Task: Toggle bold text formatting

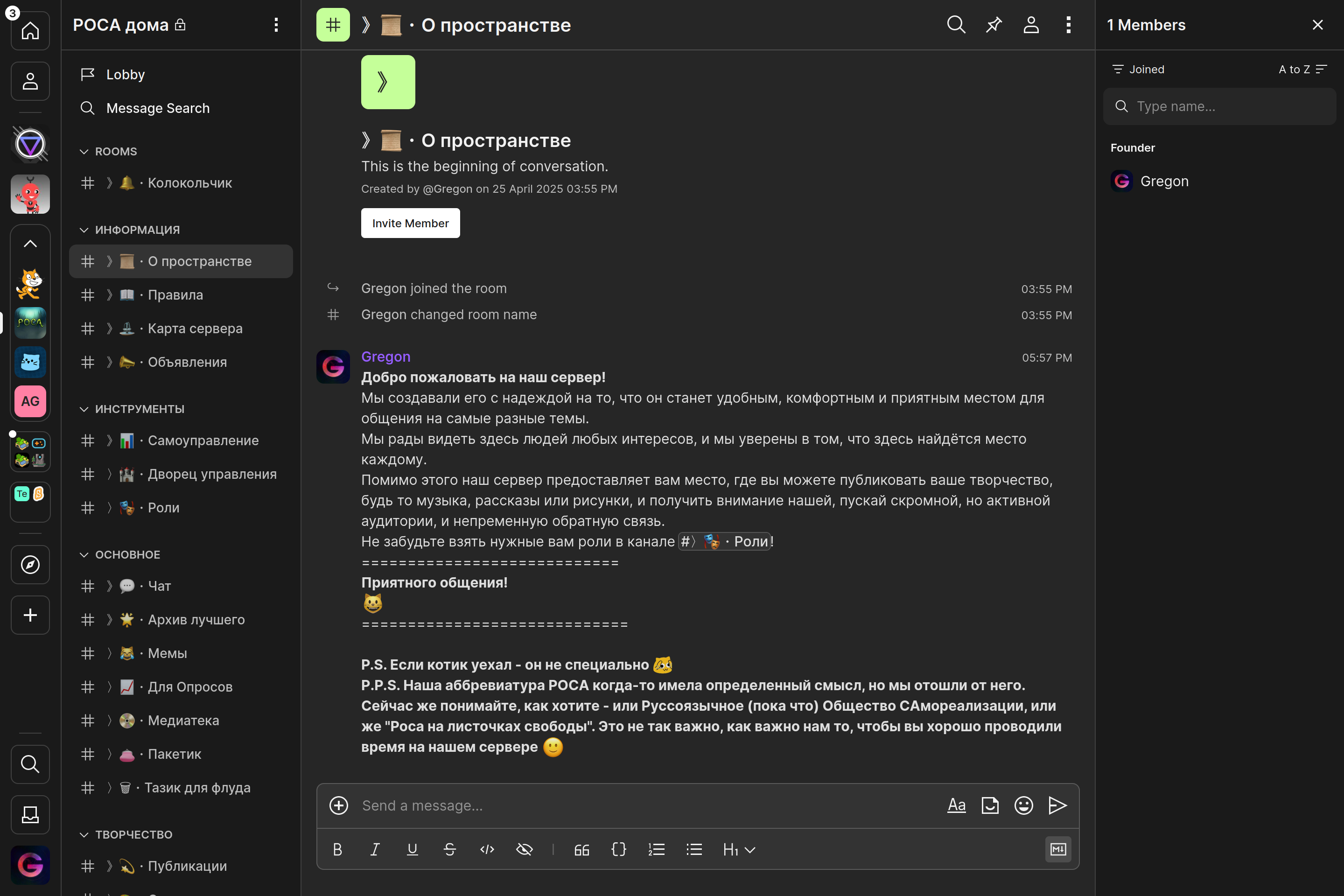Action: click(x=337, y=849)
